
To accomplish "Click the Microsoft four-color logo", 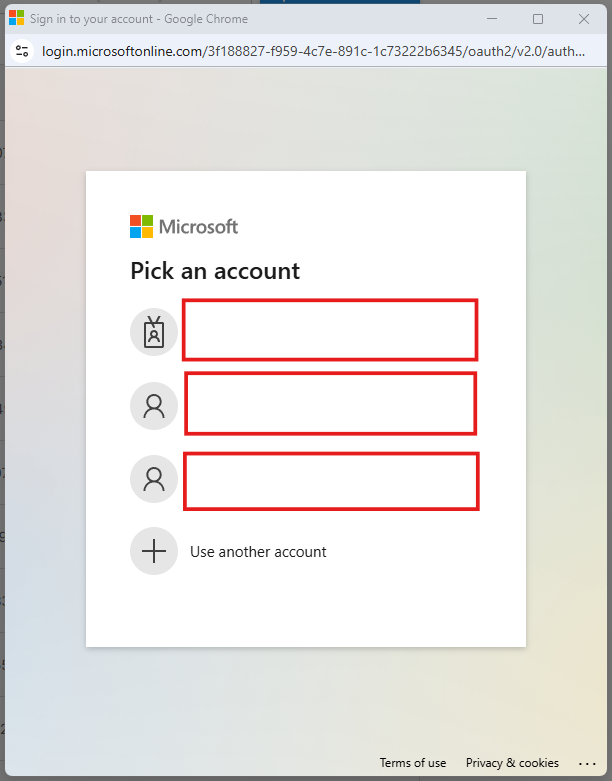I will (x=142, y=226).
